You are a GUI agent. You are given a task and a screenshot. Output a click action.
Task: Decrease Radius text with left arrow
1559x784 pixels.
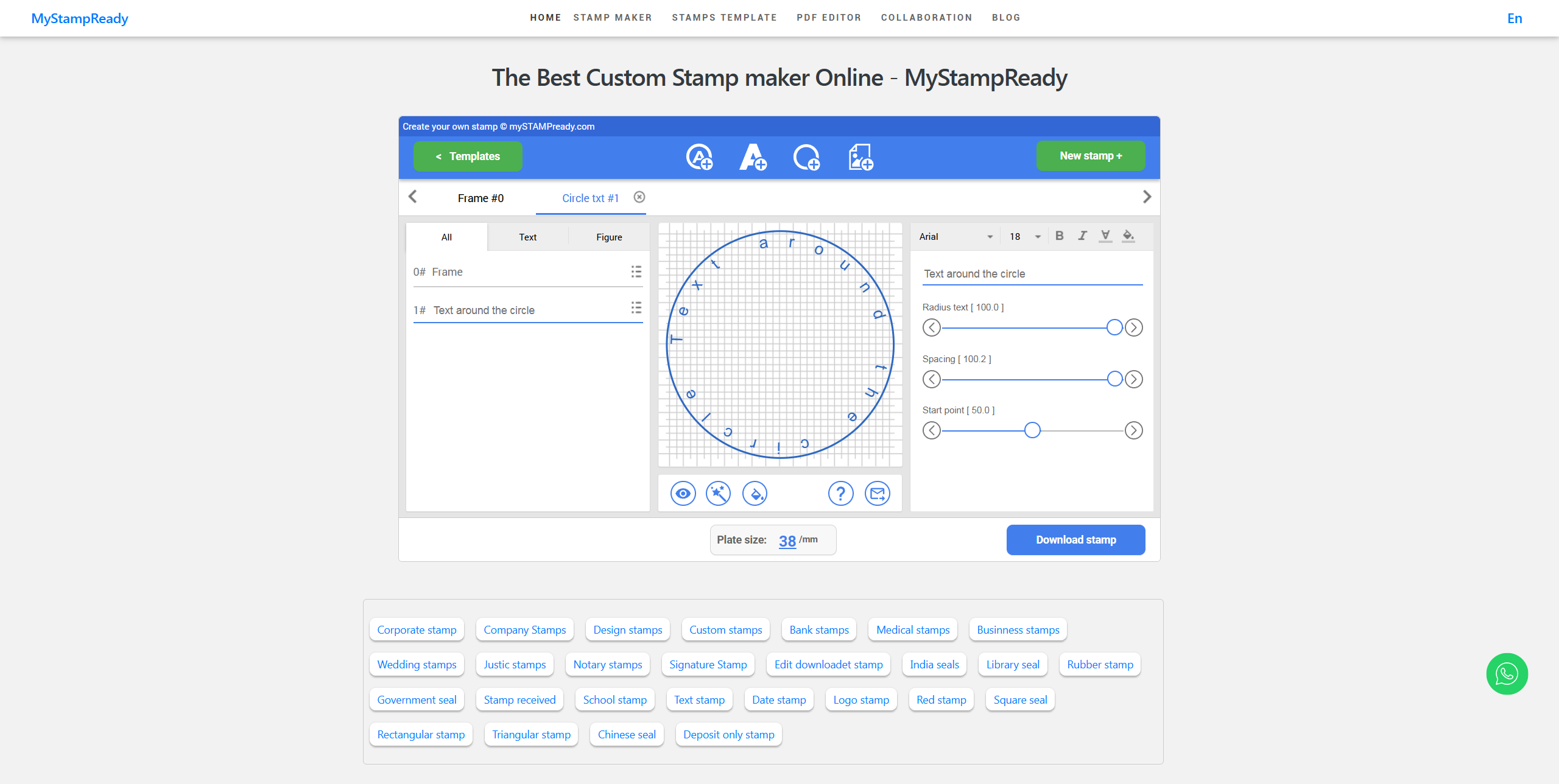932,327
